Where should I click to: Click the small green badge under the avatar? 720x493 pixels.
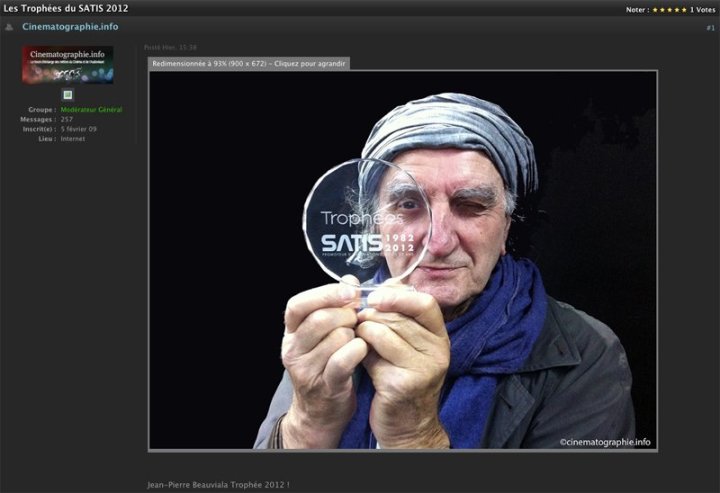point(68,95)
